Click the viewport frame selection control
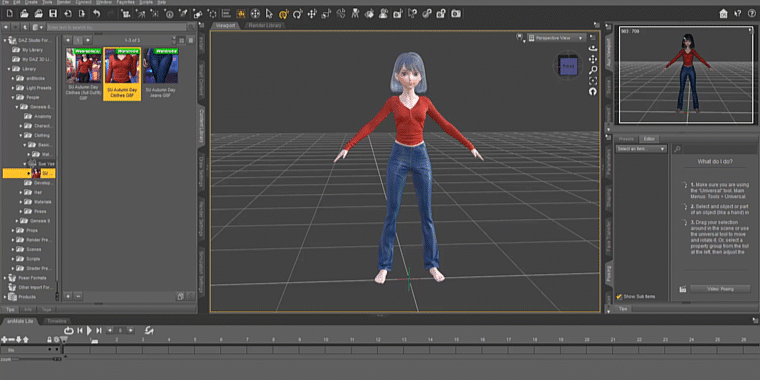760x380 pixels. coord(592,80)
